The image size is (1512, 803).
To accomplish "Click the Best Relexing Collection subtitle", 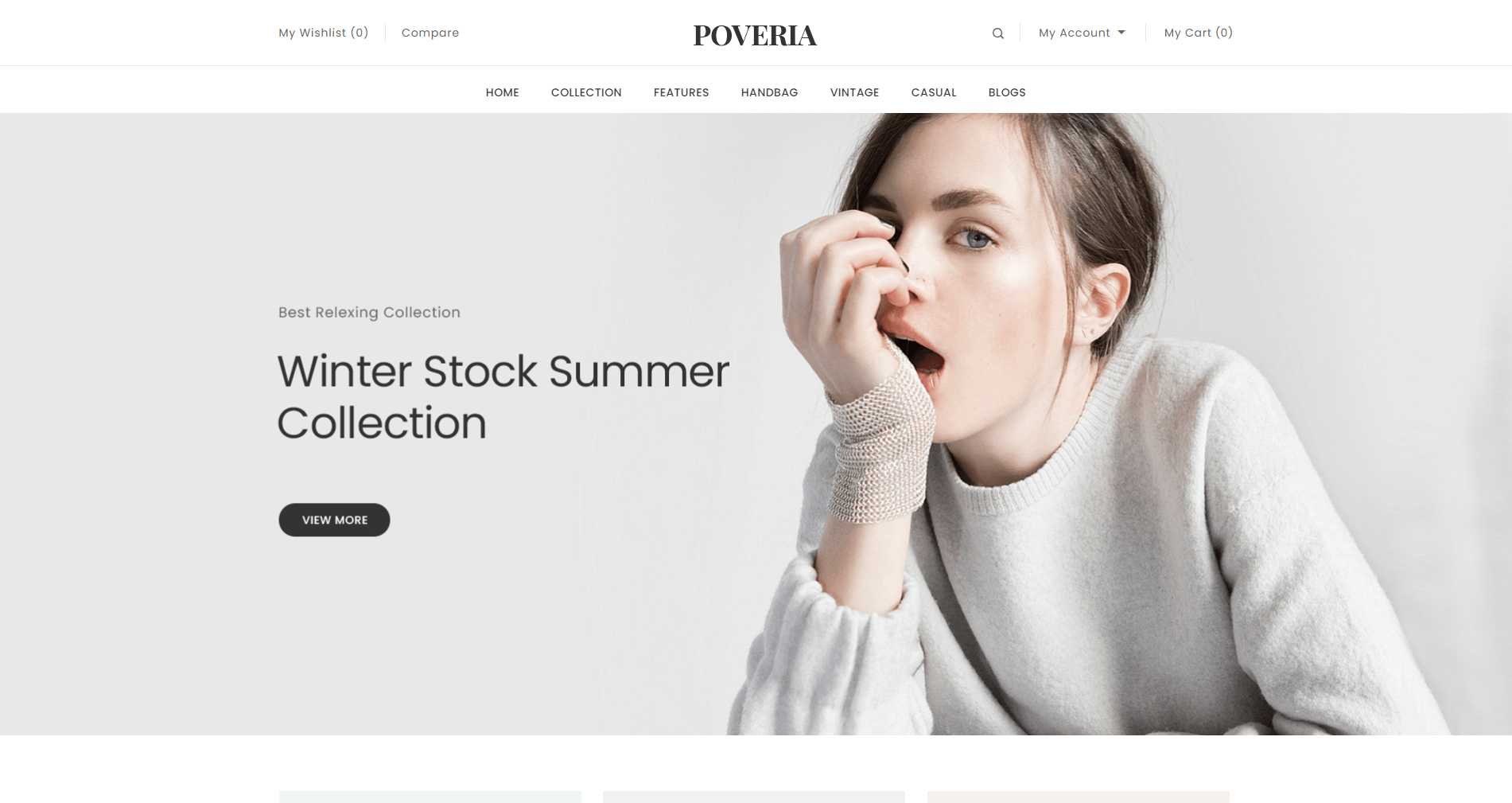I will point(369,312).
